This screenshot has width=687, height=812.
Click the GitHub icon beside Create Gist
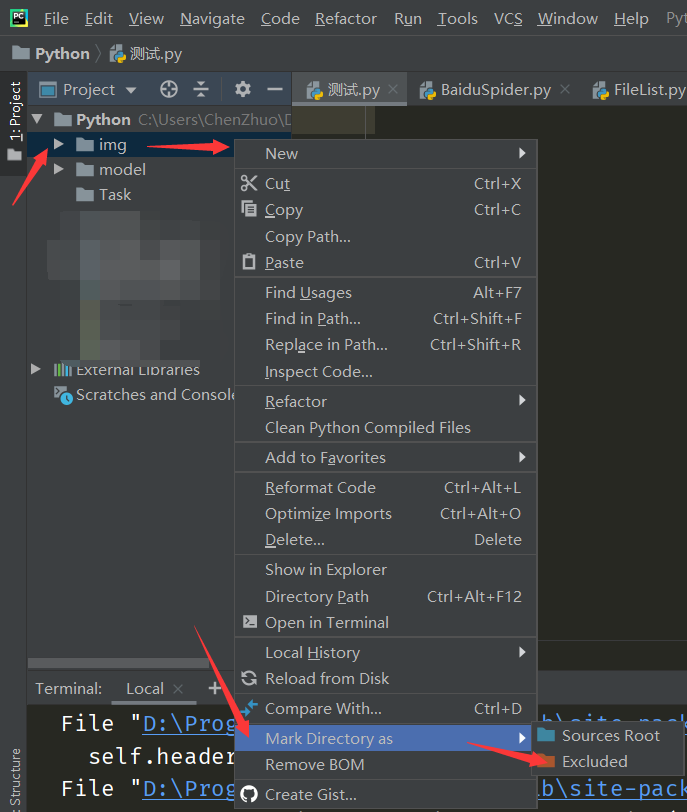(x=249, y=795)
